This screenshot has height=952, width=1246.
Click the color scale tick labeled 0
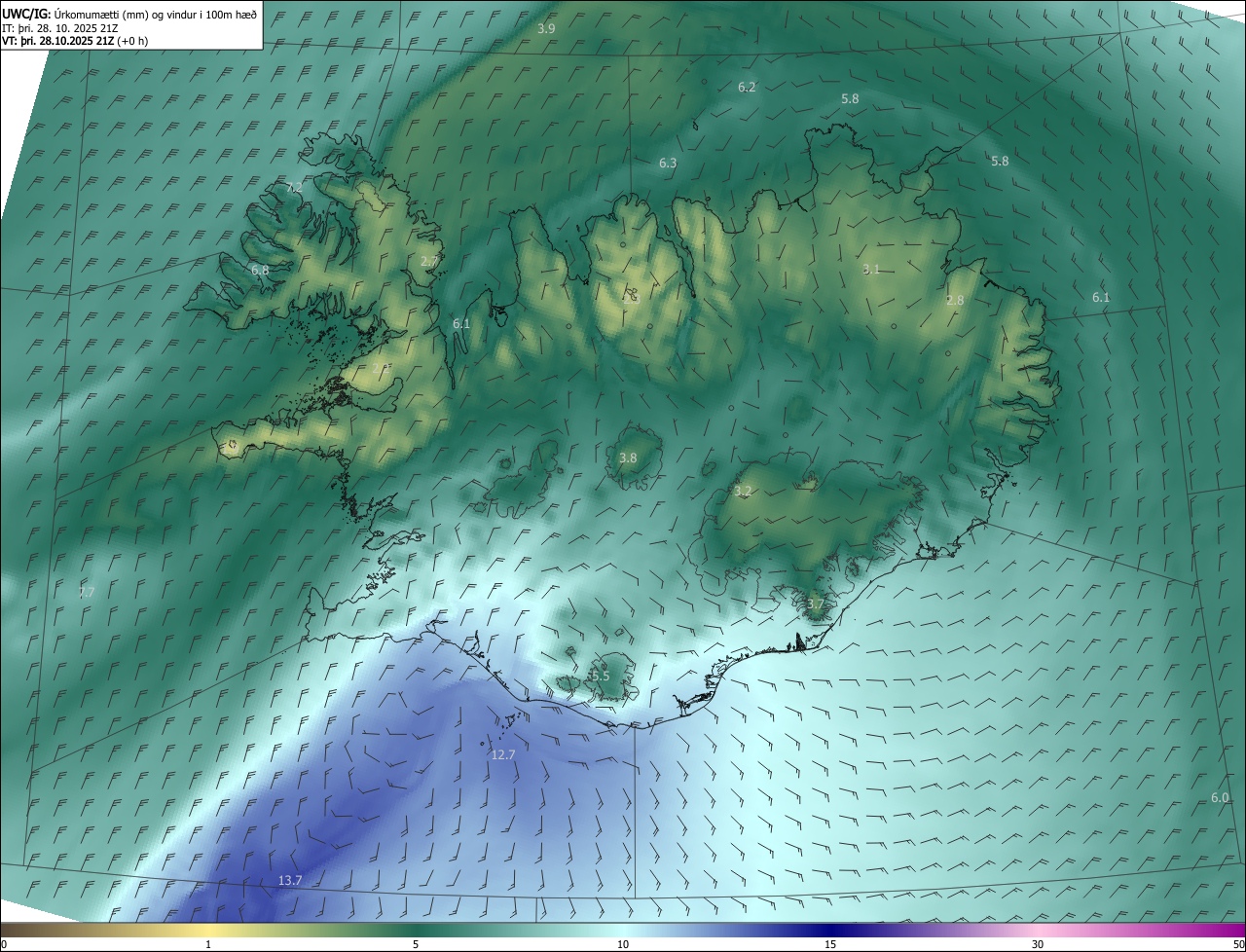4,944
